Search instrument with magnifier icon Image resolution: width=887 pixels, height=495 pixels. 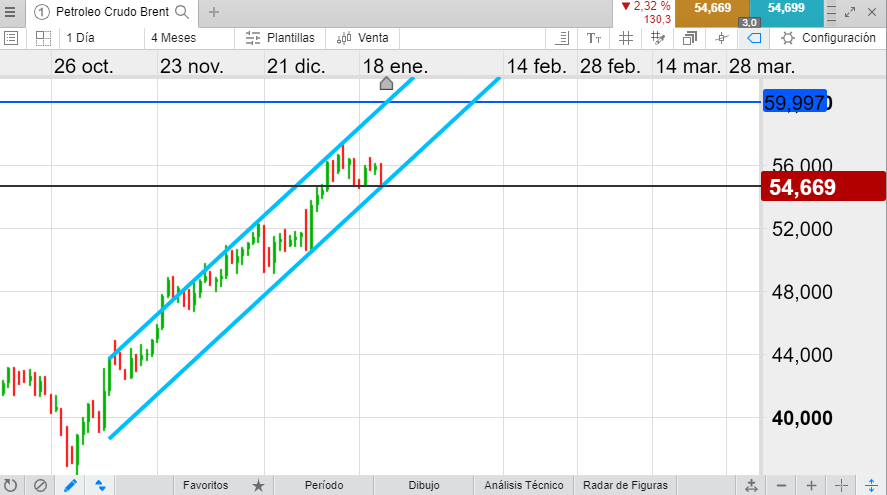(182, 12)
